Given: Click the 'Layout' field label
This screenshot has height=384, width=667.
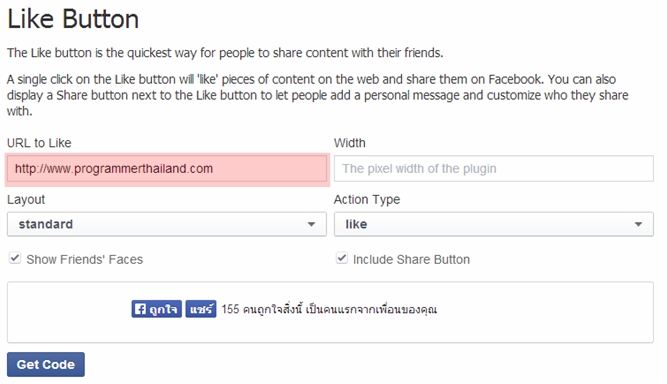Looking at the screenshot, I should coord(26,199).
